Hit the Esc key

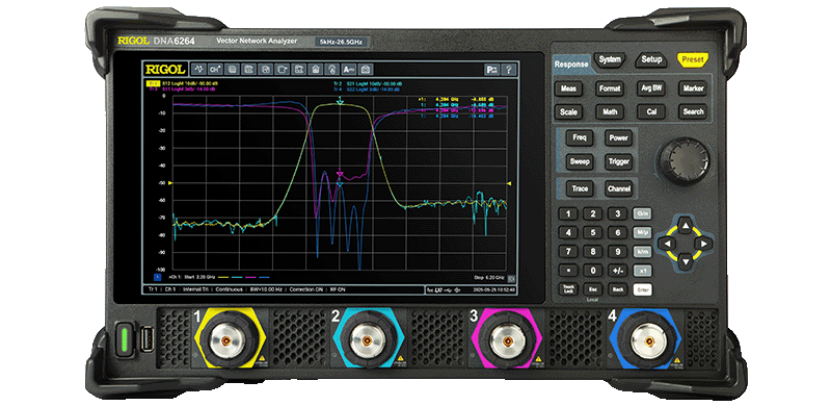click(x=593, y=289)
